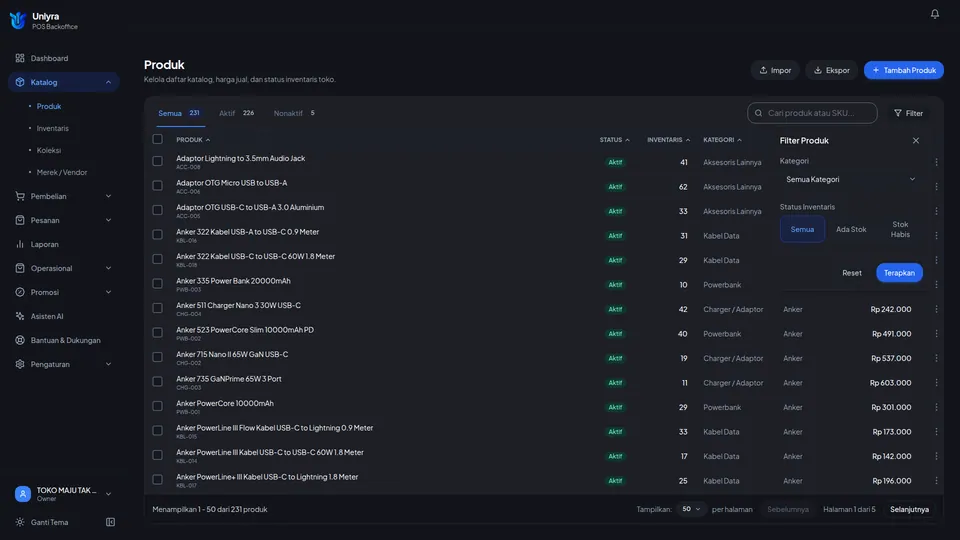Toggle the Filter button
Image resolution: width=960 pixels, height=540 pixels.
(x=909, y=113)
